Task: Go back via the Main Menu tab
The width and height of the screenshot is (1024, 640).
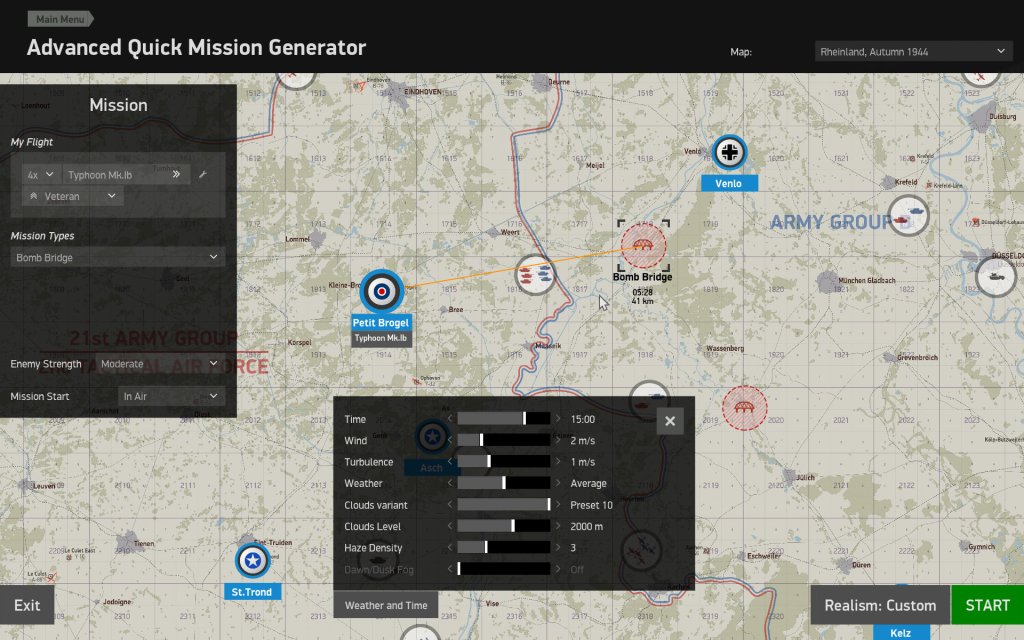Action: (60, 19)
